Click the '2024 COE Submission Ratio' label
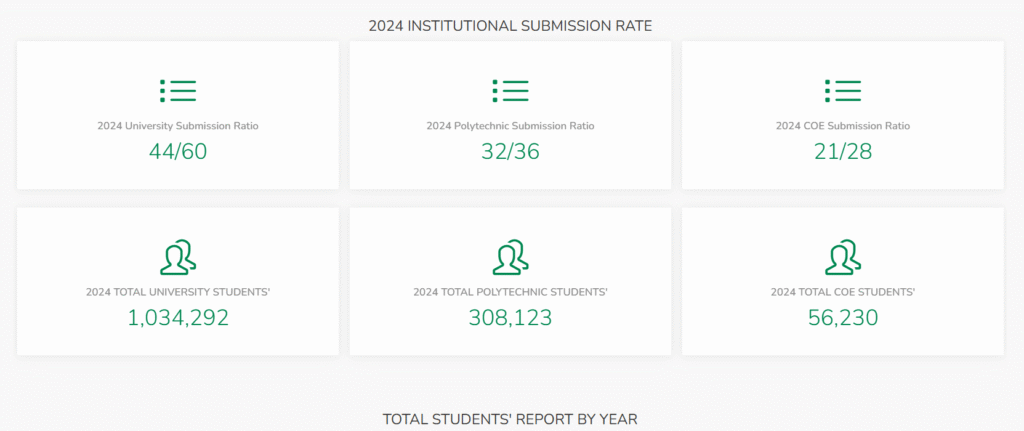This screenshot has height=431, width=1024. (843, 126)
